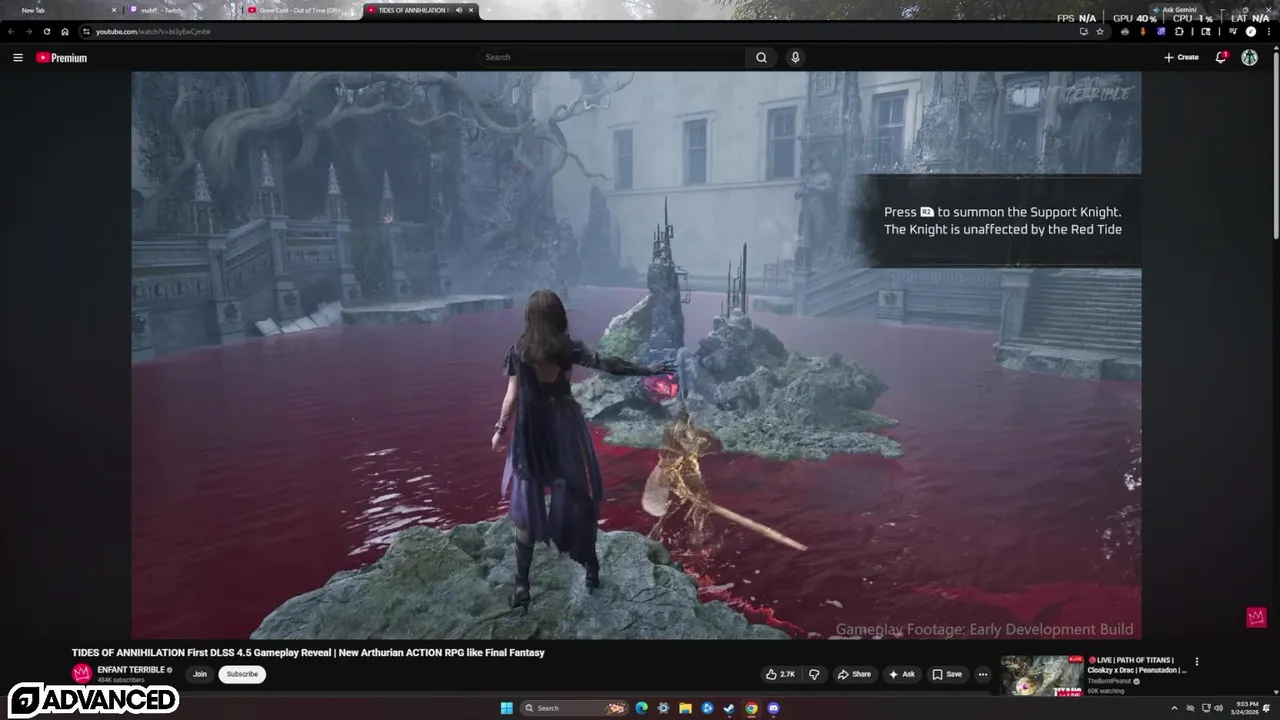Viewport: 1280px width, 720px height.
Task: Open a new tab with the plus button
Action: click(x=491, y=10)
